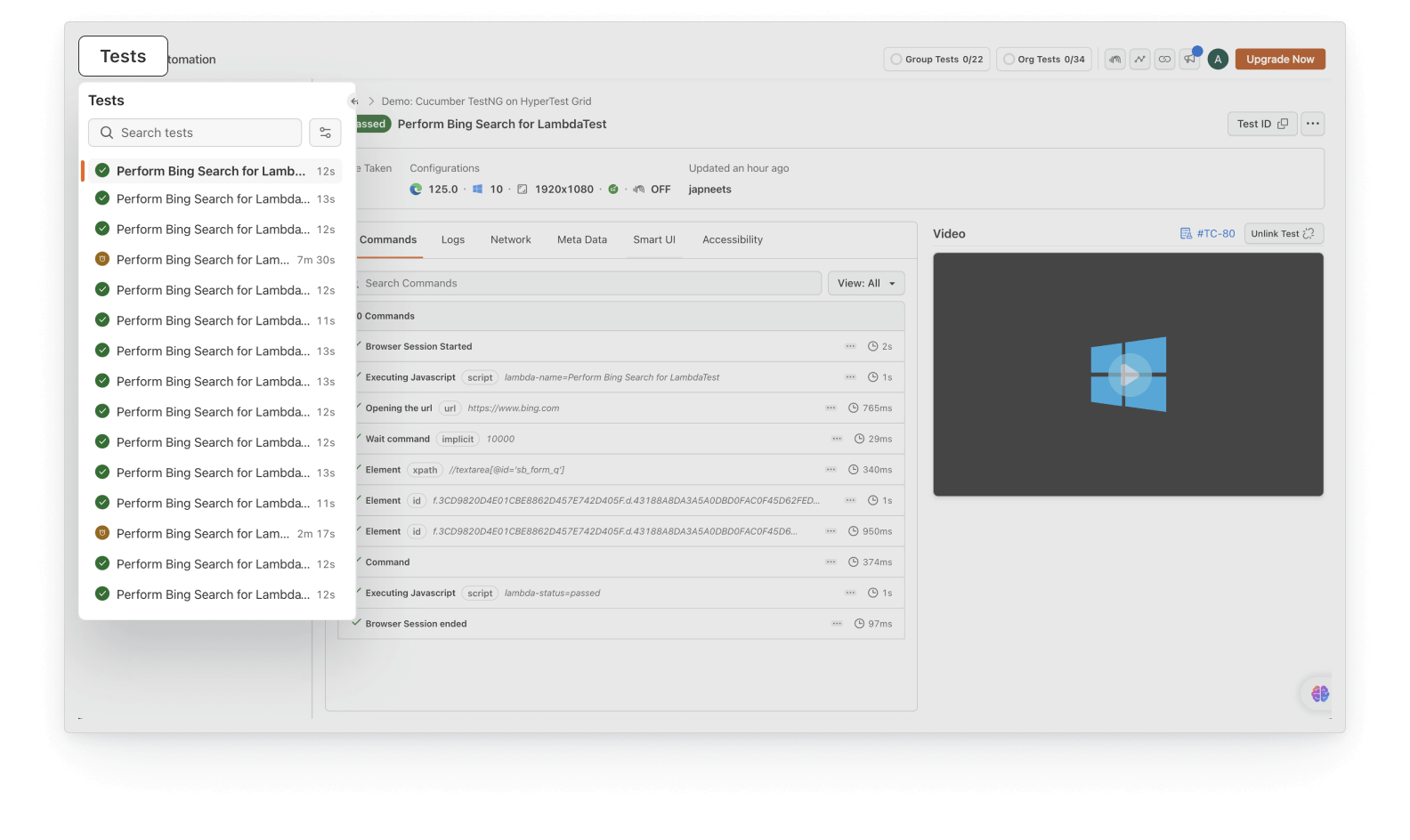
Task: Play the test session video
Action: (x=1128, y=375)
